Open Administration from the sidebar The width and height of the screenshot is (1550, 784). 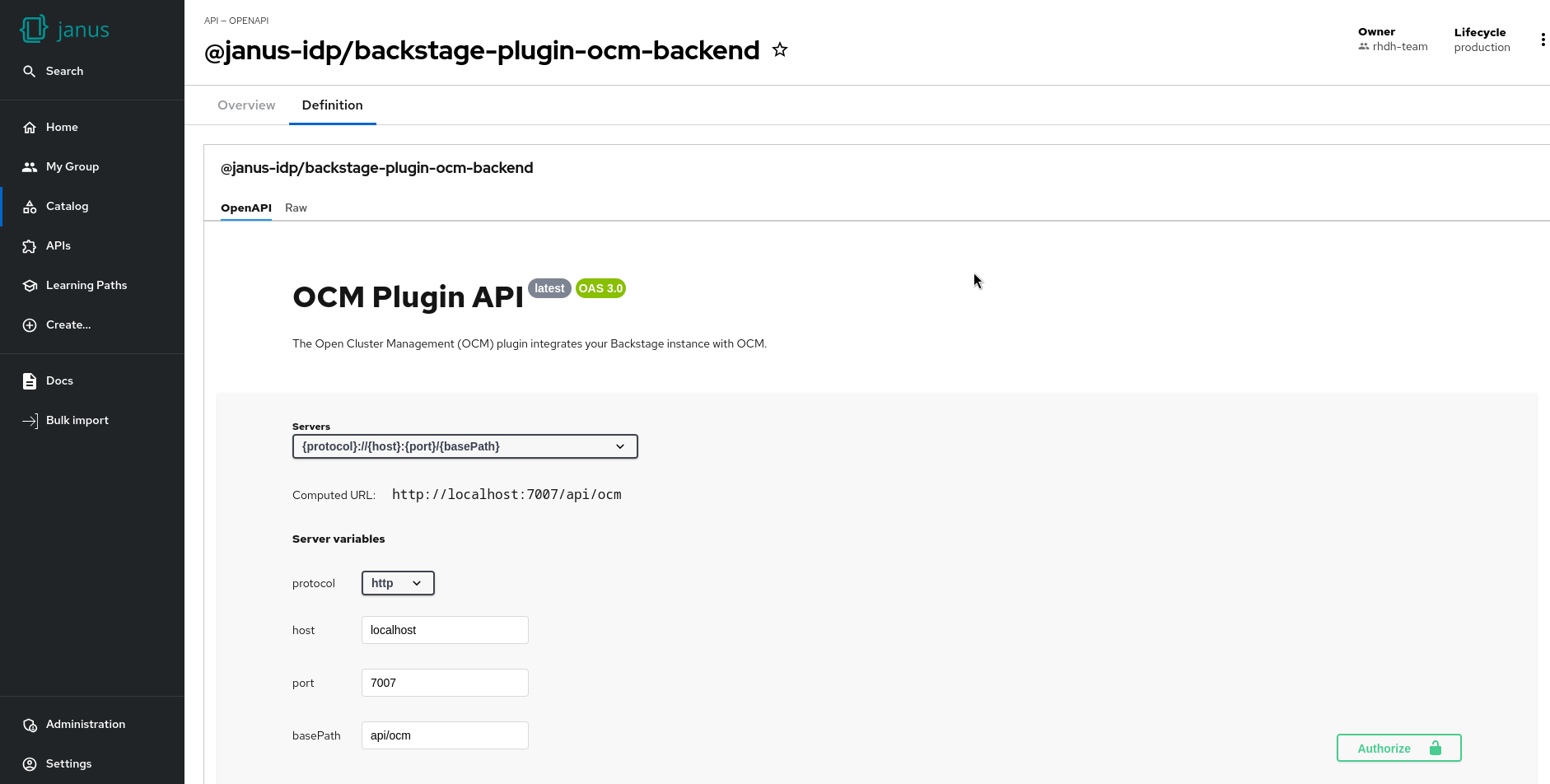[x=86, y=725]
